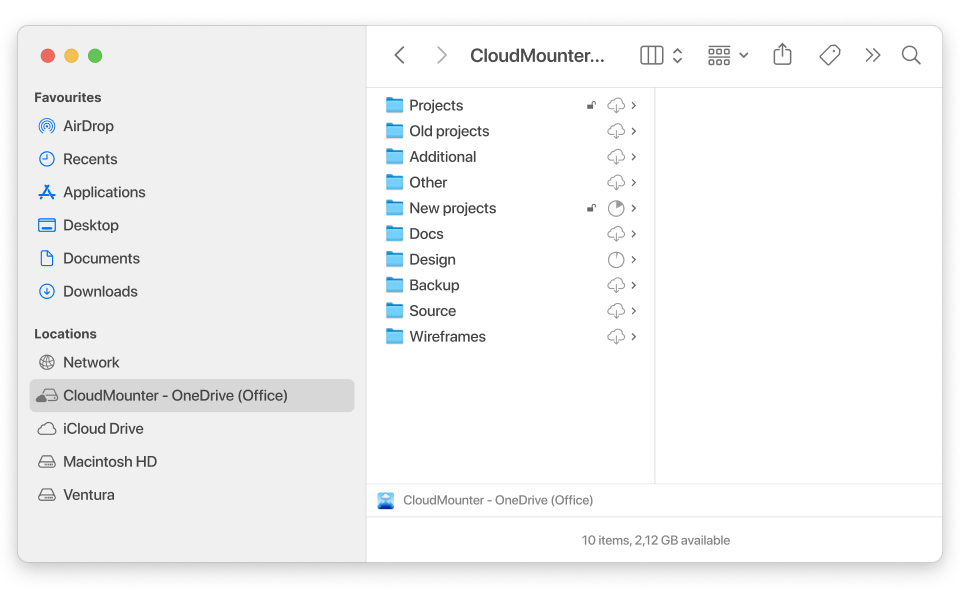Click the Additional cloud download icon

(x=616, y=157)
